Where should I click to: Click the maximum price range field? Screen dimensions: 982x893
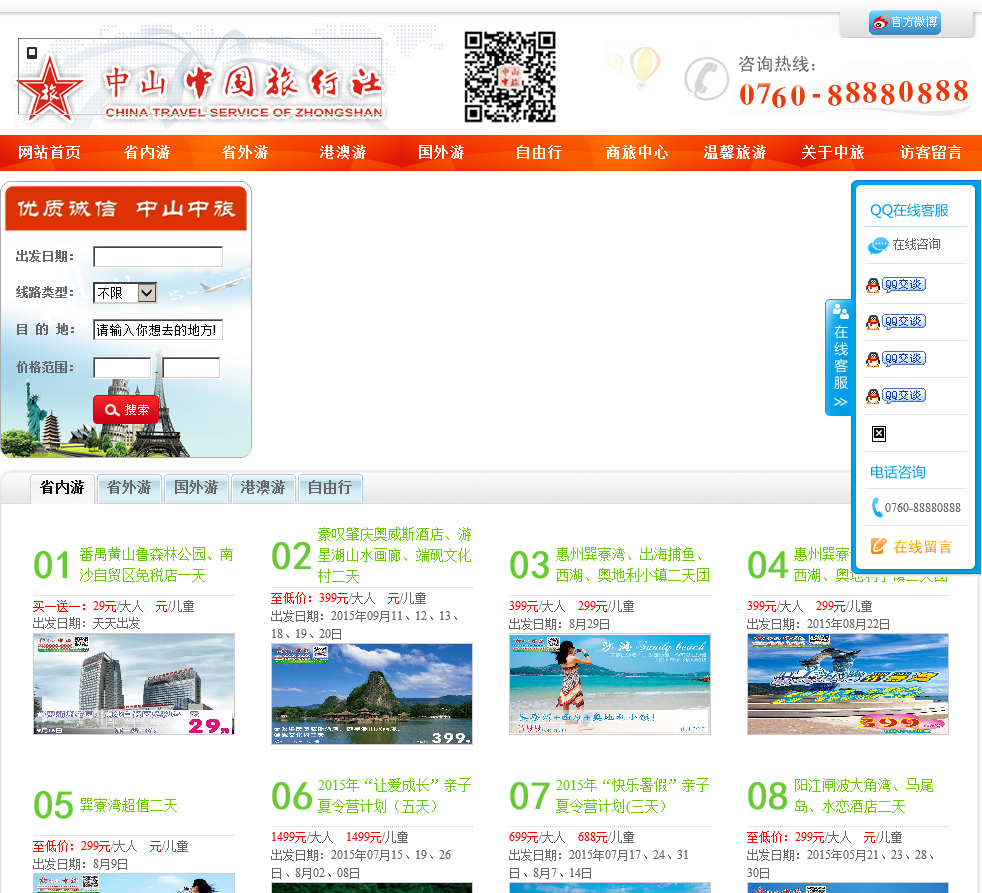coord(191,368)
